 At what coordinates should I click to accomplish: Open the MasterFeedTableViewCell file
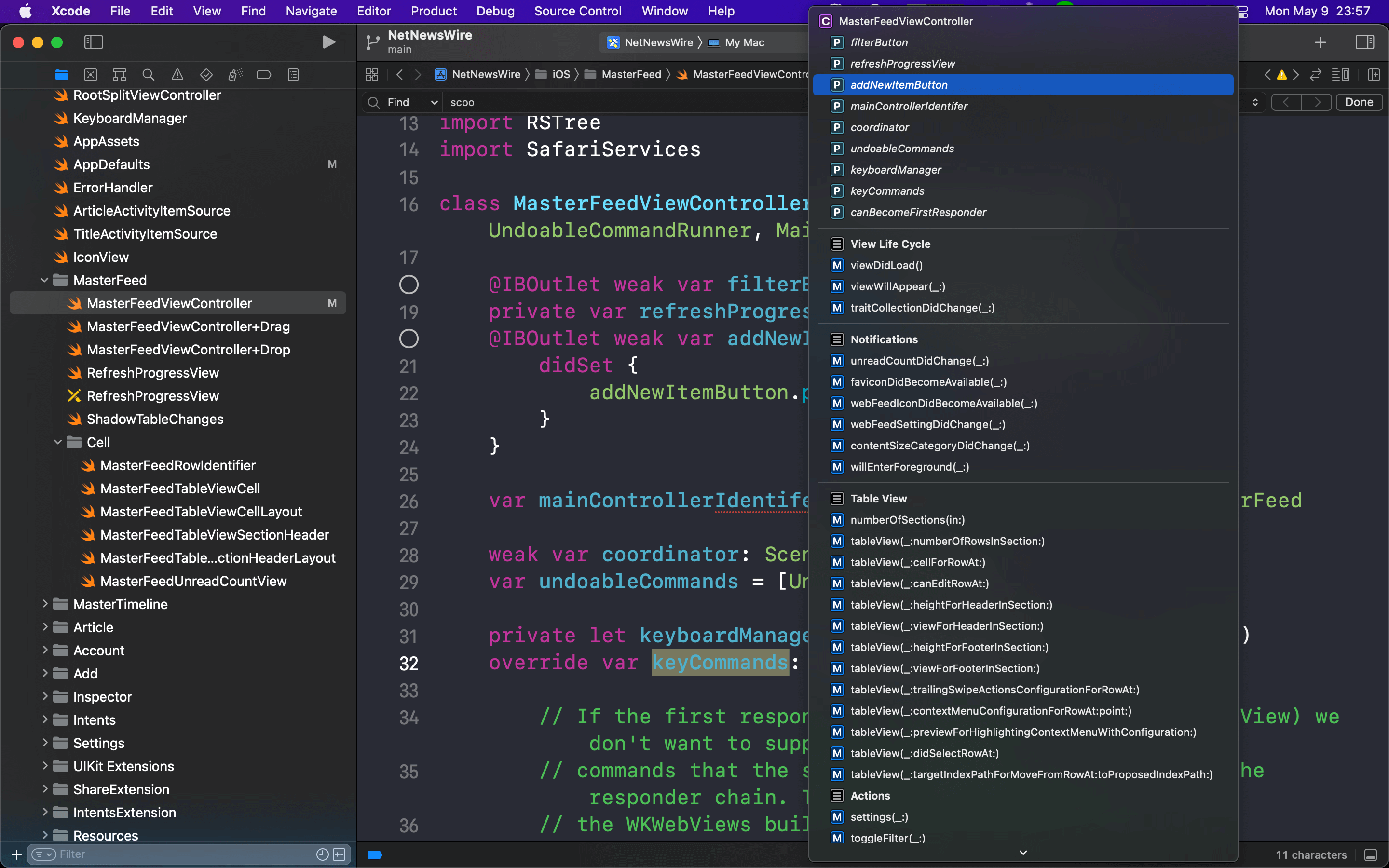pyautogui.click(x=180, y=488)
